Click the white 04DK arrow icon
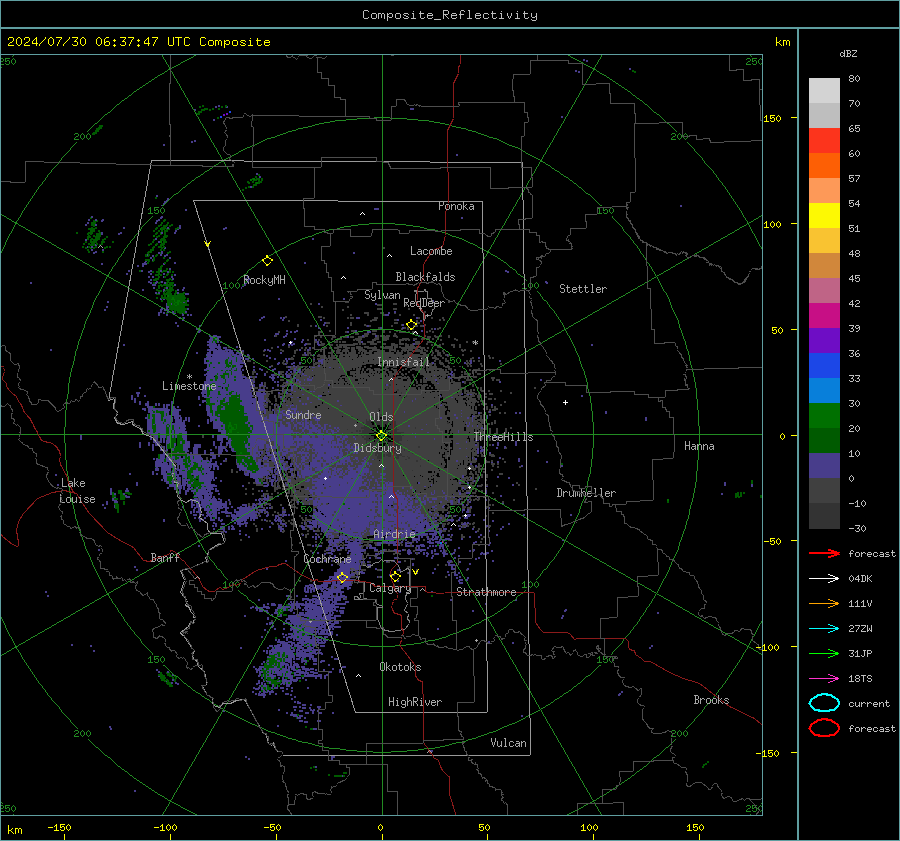Image resolution: width=900 pixels, height=841 pixels. 824,579
